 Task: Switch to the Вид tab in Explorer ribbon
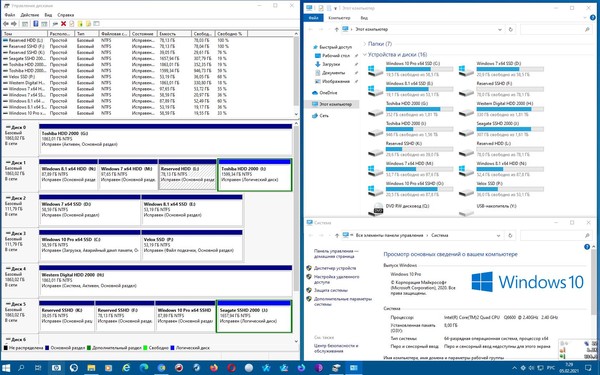tap(364, 18)
